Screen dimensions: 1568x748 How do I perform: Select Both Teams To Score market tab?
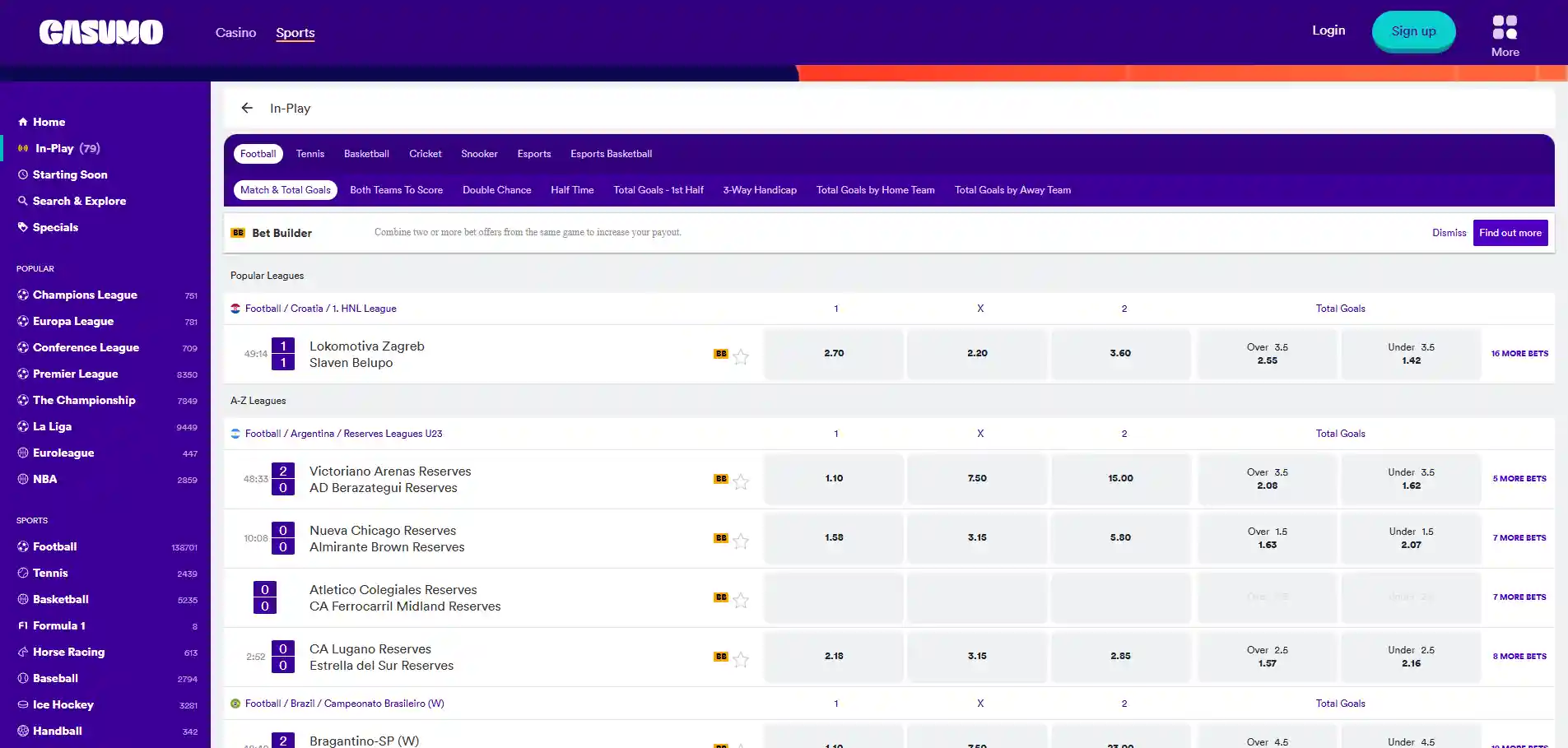tap(396, 190)
